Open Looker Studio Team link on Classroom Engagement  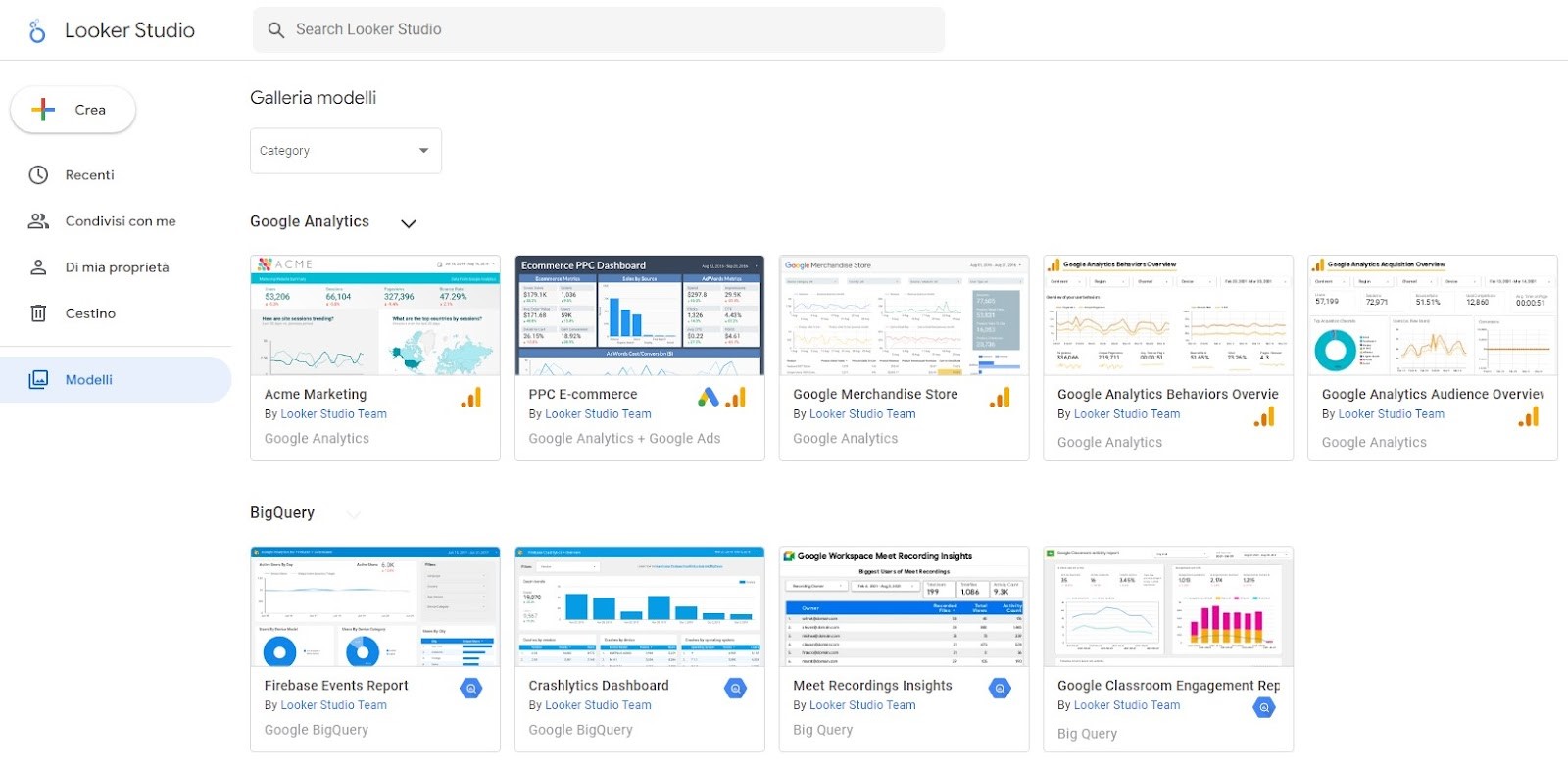point(1127,705)
